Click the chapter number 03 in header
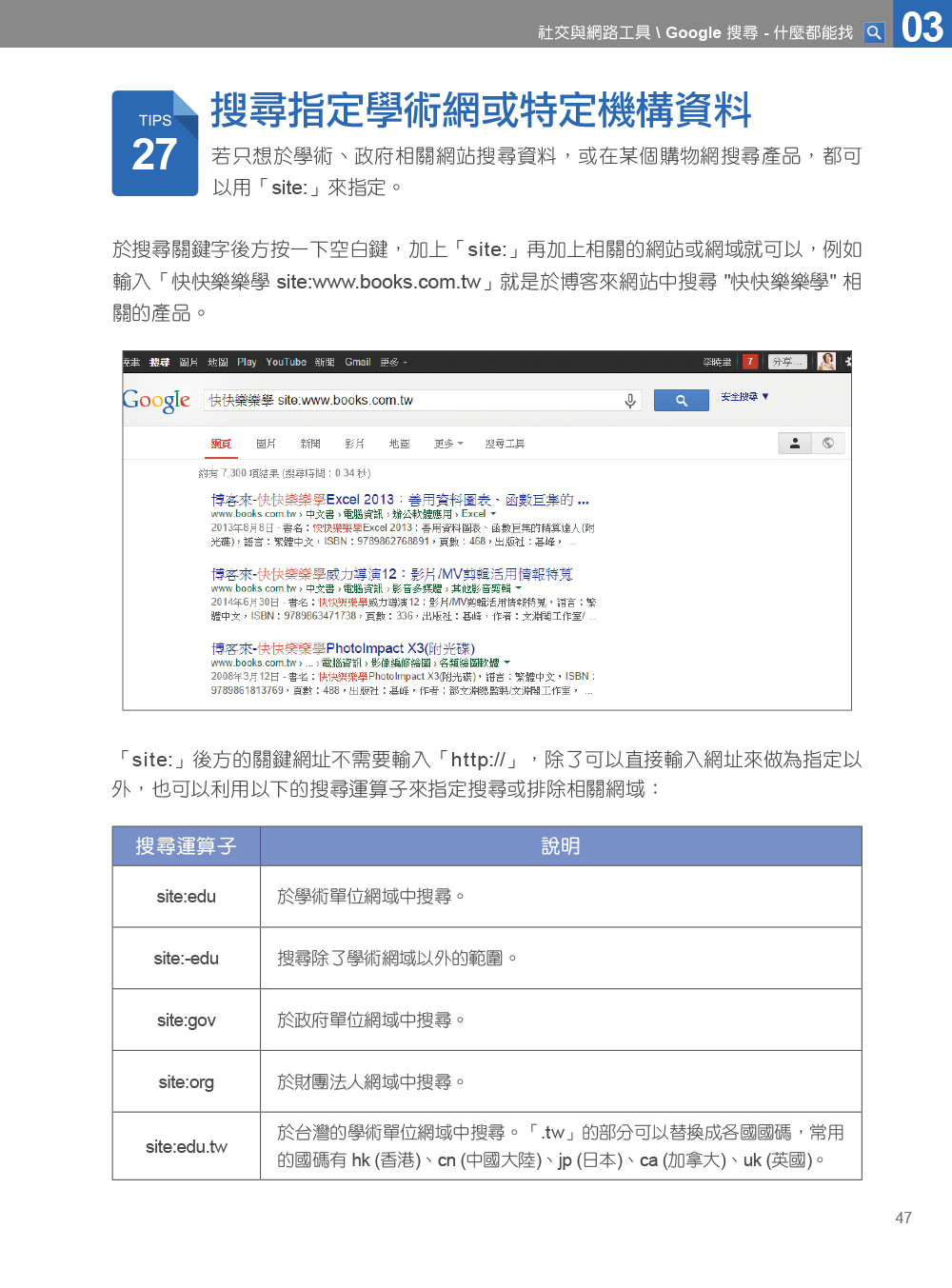This screenshot has width=952, height=1288. click(x=922, y=26)
